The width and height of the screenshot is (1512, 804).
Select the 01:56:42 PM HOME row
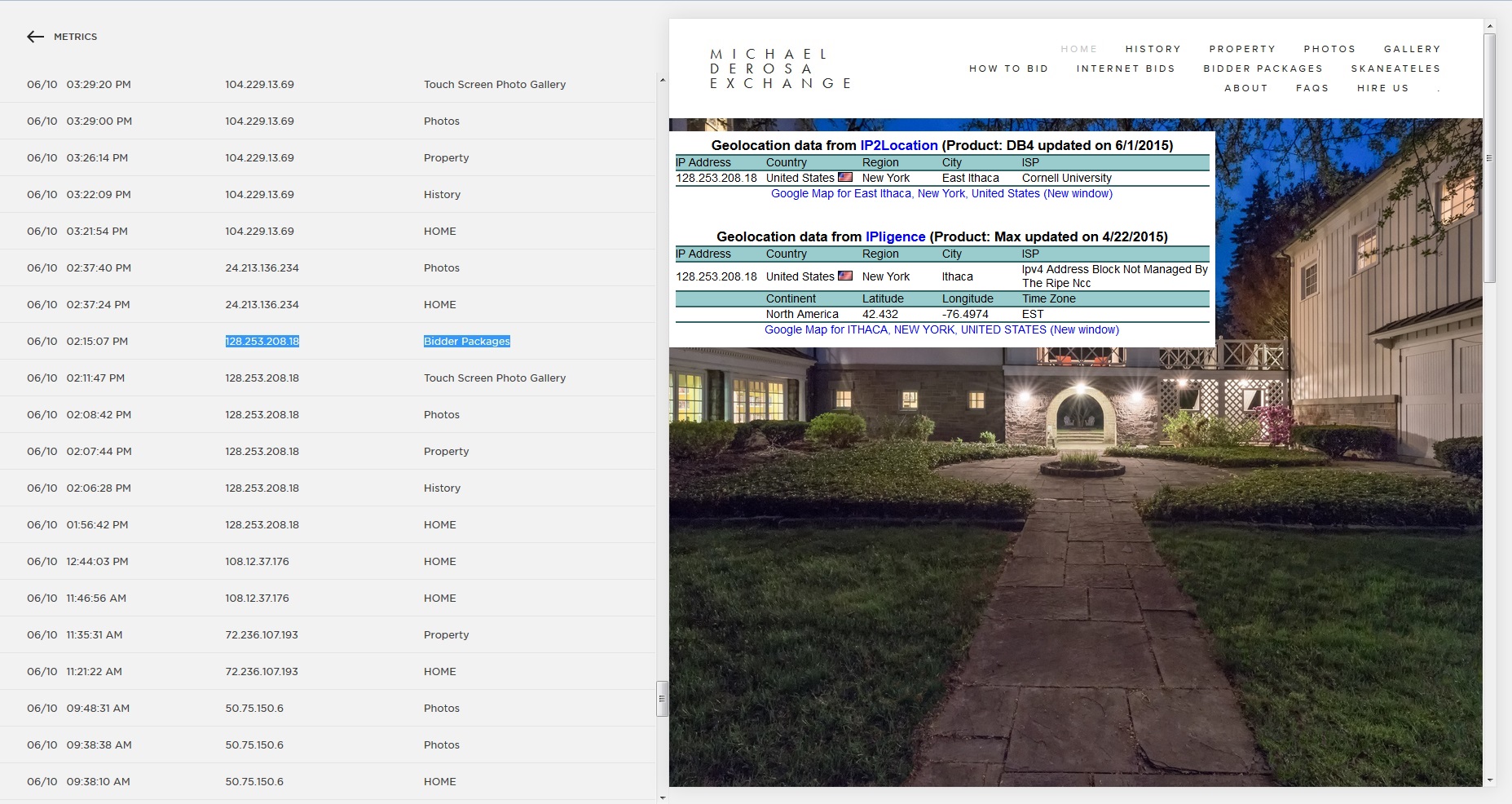[328, 524]
